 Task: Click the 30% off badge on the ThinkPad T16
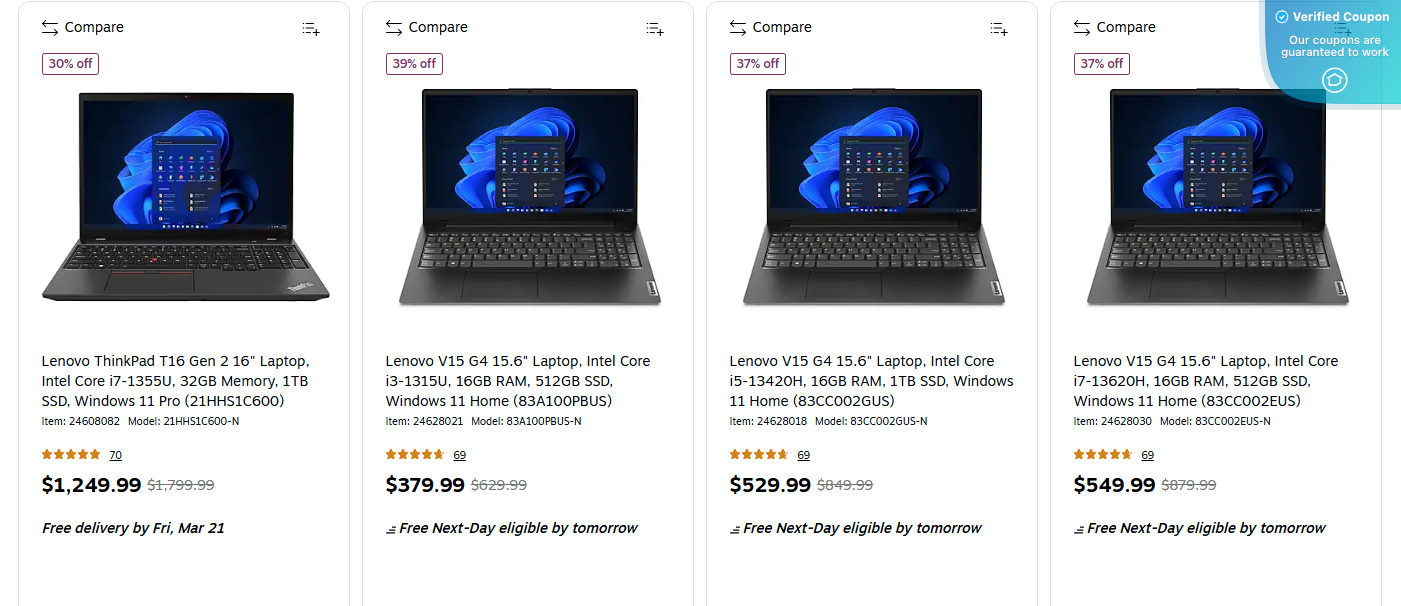point(70,63)
